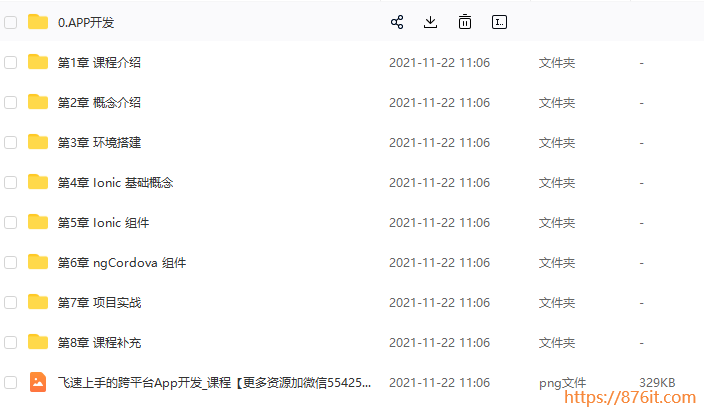
Task: Open the 第5章 Ionic 组件 folder
Action: (x=103, y=222)
